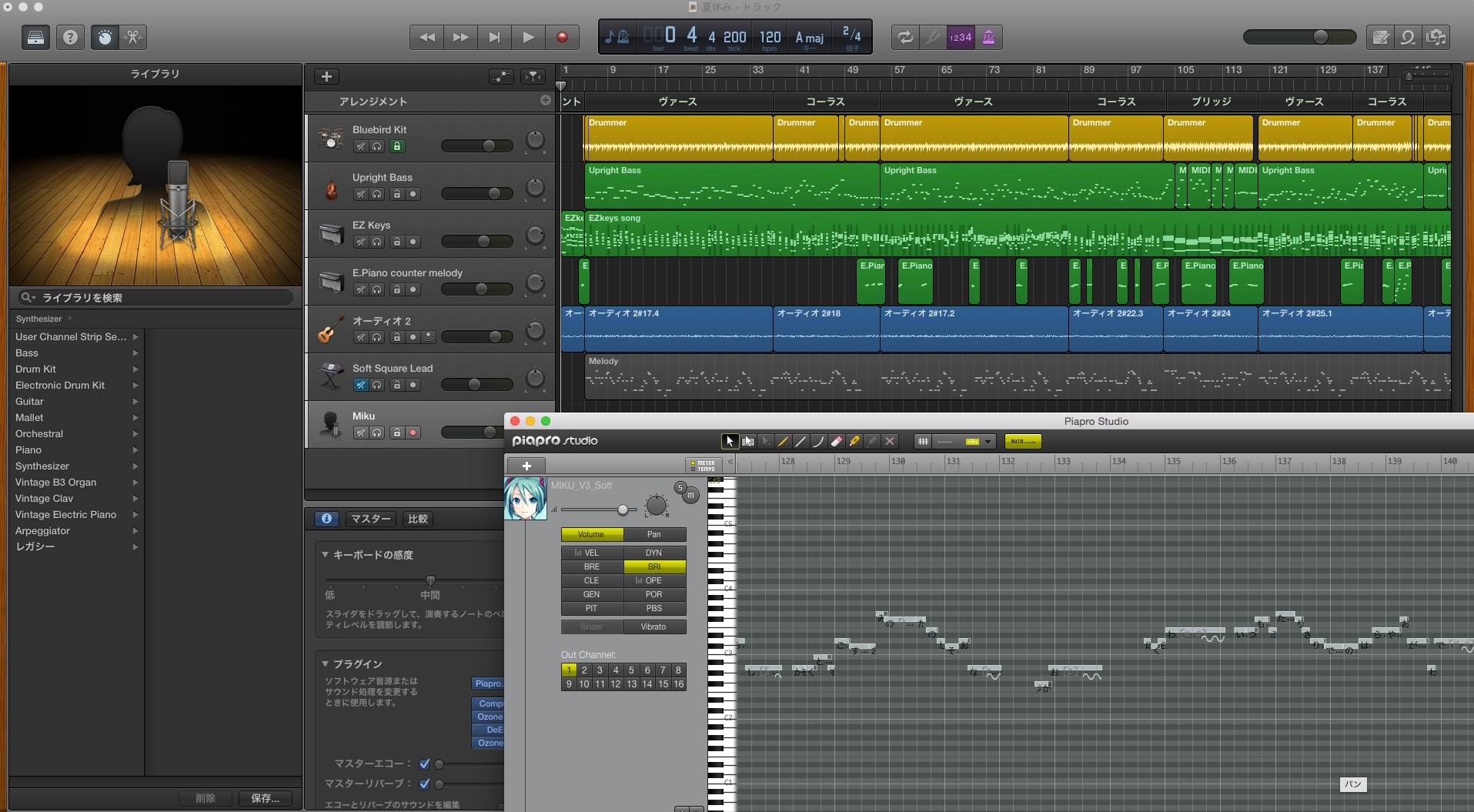Disable record-enable on the Miku track
This screenshot has height=812, width=1474.
413,433
